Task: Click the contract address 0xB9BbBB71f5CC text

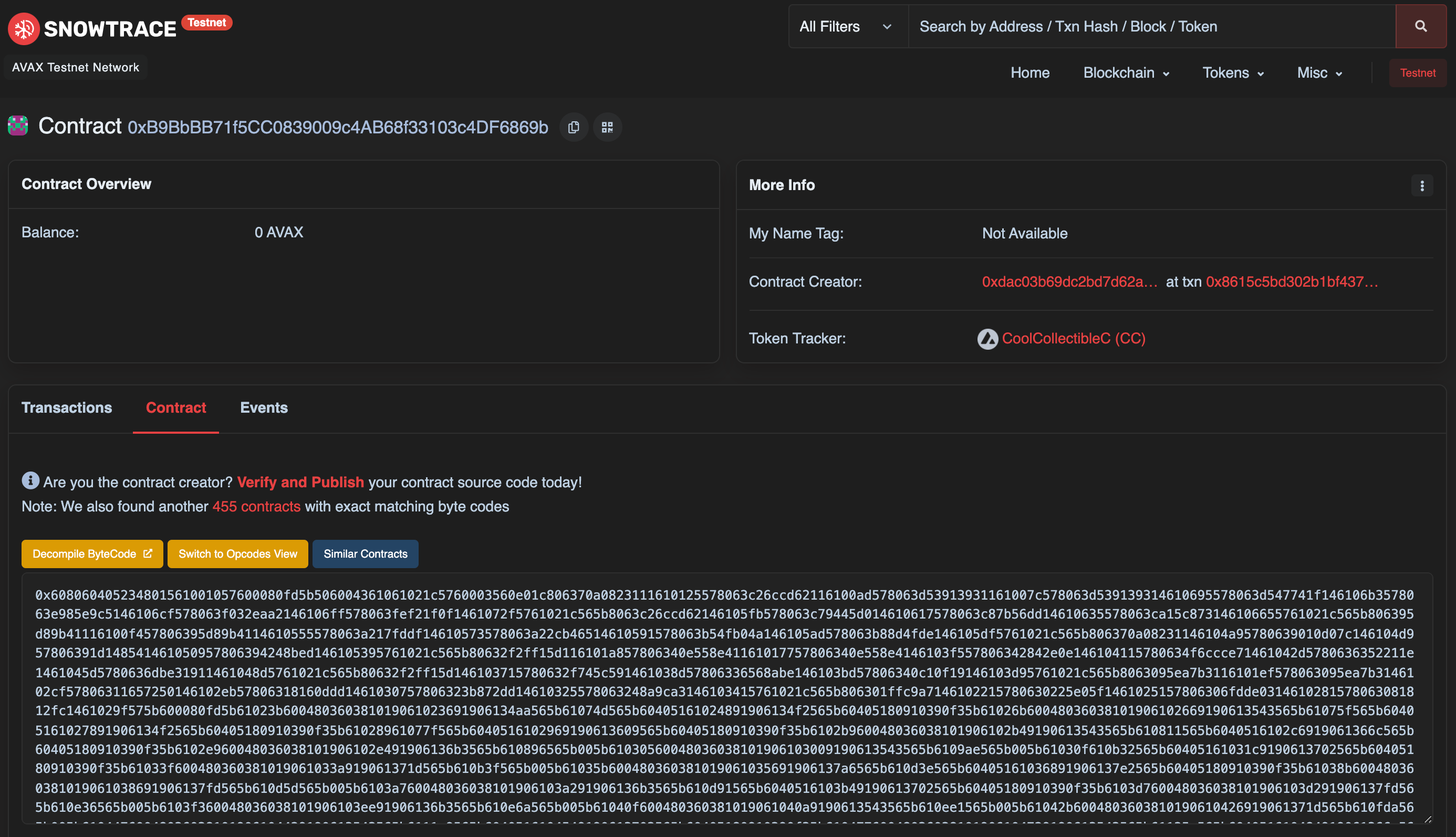Action: point(338,127)
